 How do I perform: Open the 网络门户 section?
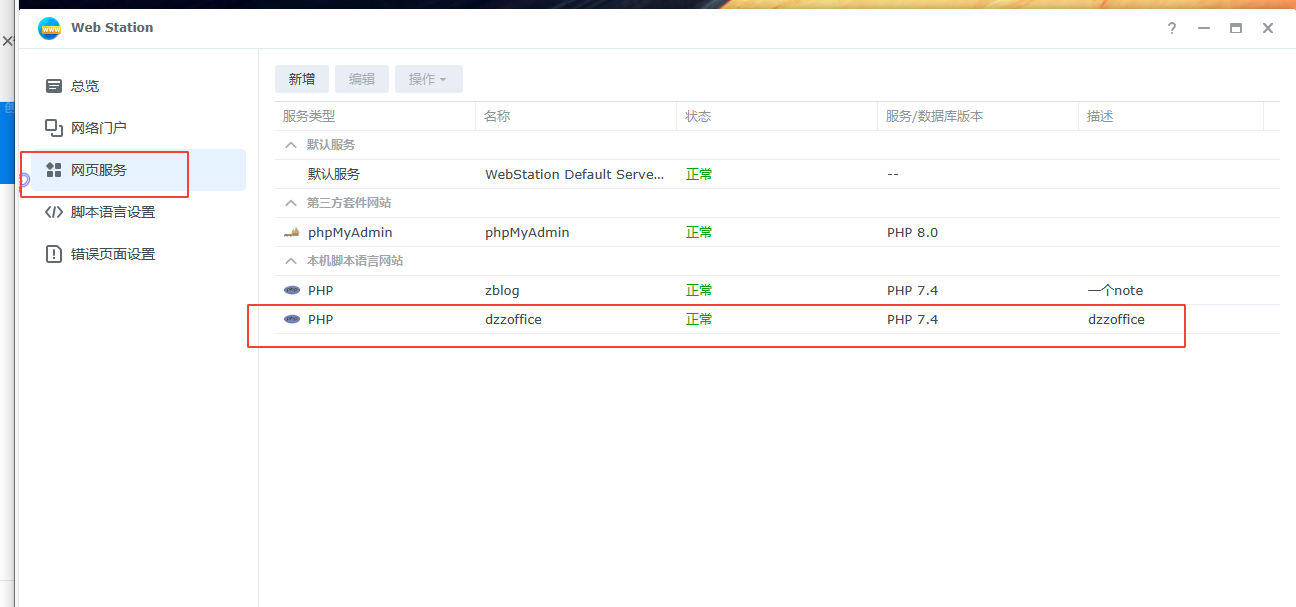pyautogui.click(x=139, y=128)
